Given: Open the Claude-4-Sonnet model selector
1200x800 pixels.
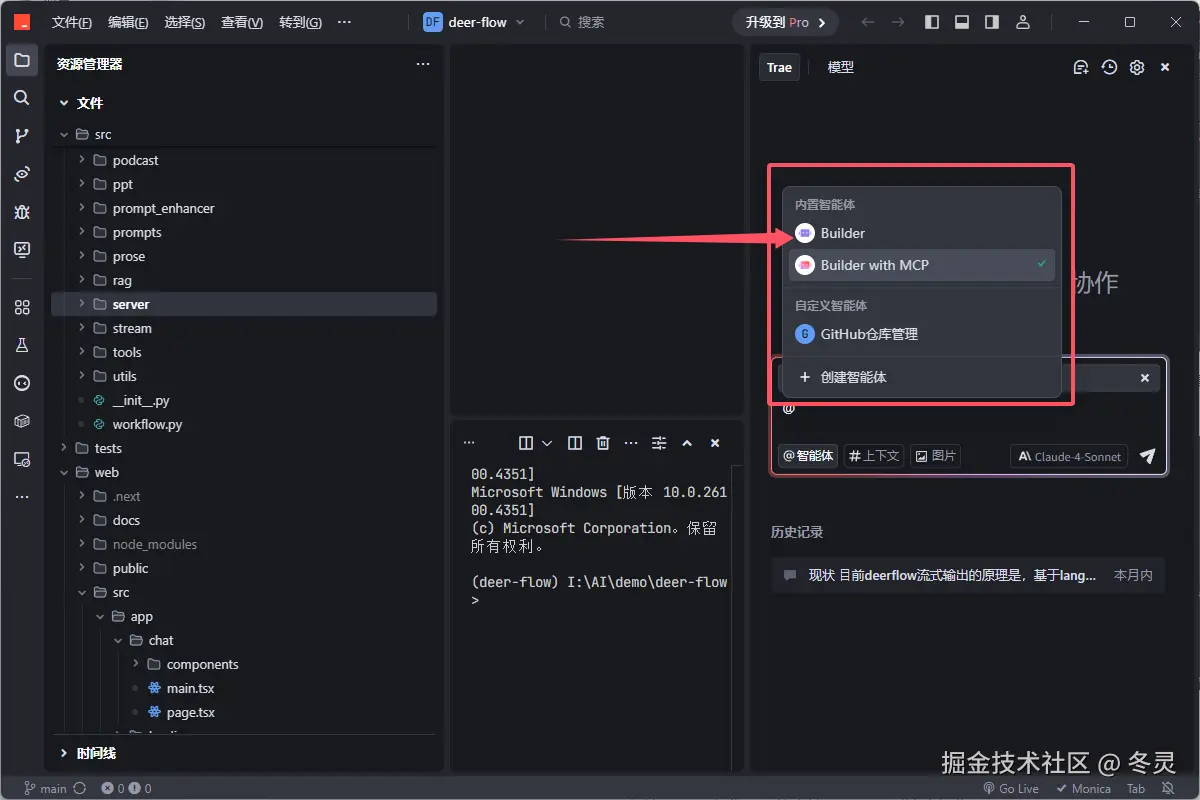Looking at the screenshot, I should [1069, 456].
